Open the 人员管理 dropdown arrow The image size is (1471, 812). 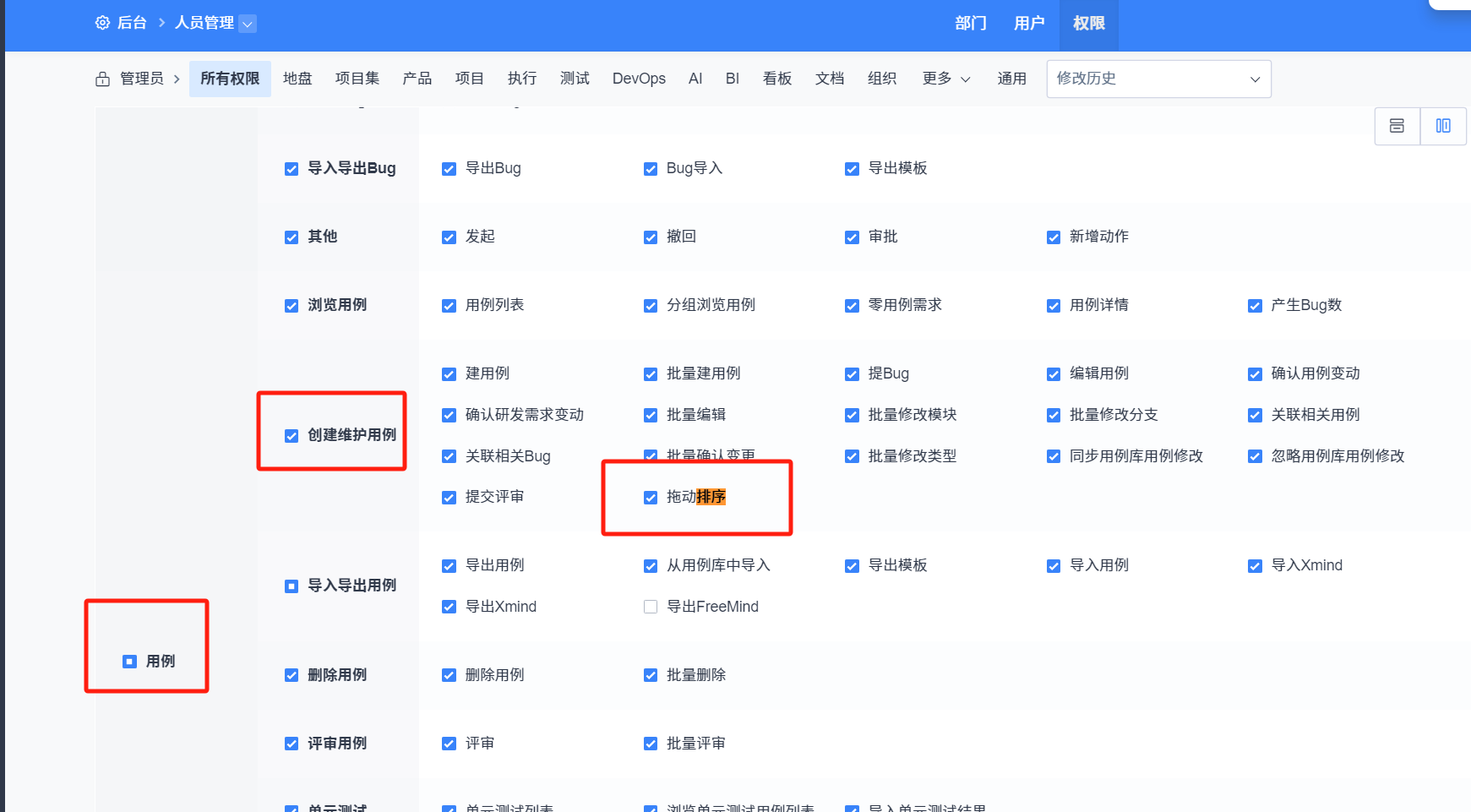248,24
